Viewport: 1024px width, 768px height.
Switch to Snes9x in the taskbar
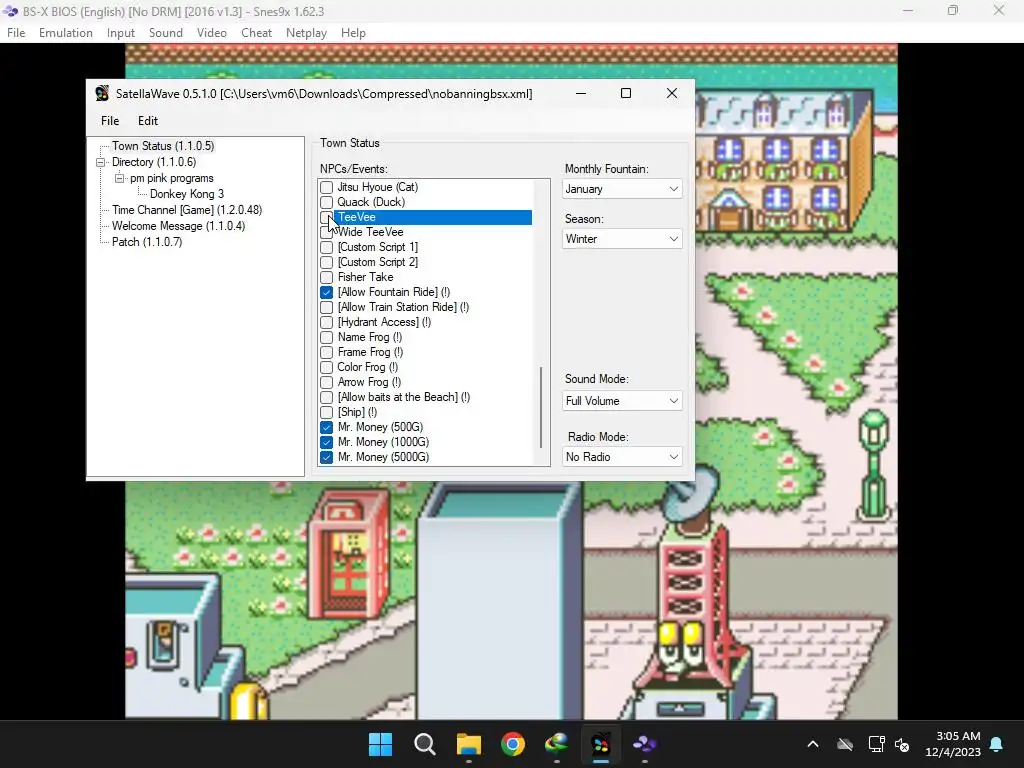pyautogui.click(x=645, y=744)
